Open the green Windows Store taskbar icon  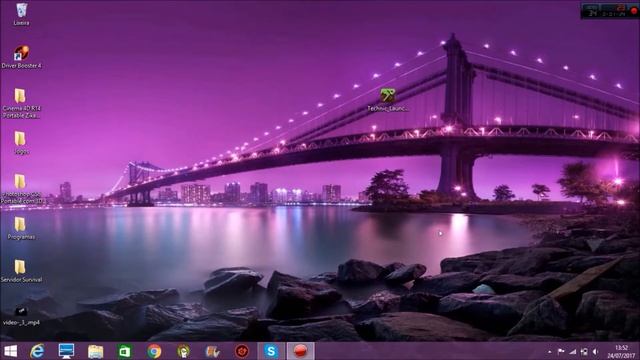125,351
